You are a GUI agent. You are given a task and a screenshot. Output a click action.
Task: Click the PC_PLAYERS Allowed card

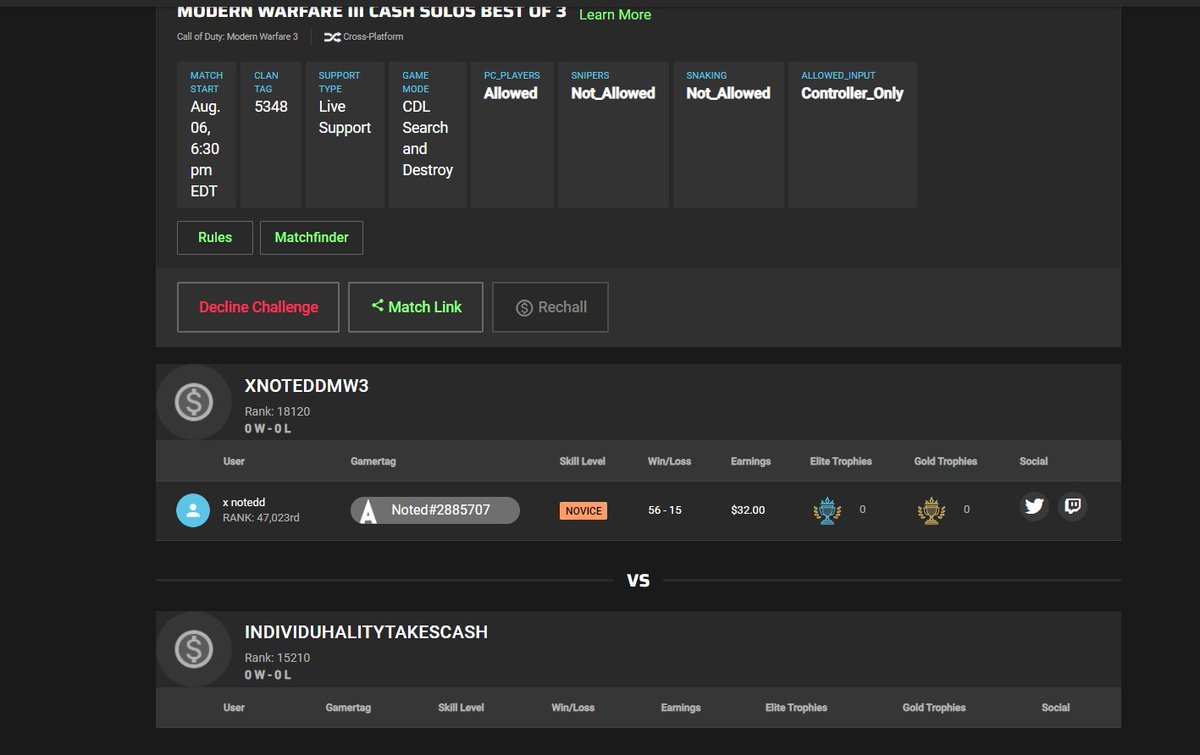tap(512, 135)
